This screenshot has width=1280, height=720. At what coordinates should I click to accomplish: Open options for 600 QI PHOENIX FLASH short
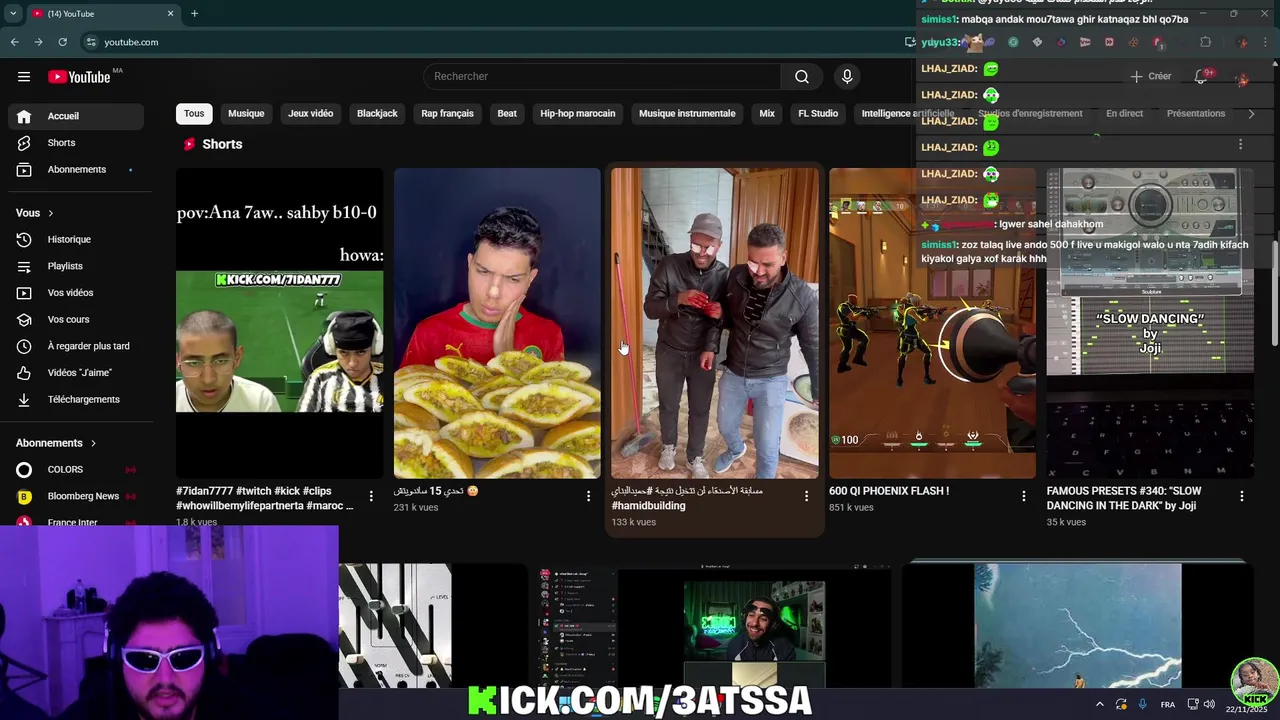click(1023, 496)
